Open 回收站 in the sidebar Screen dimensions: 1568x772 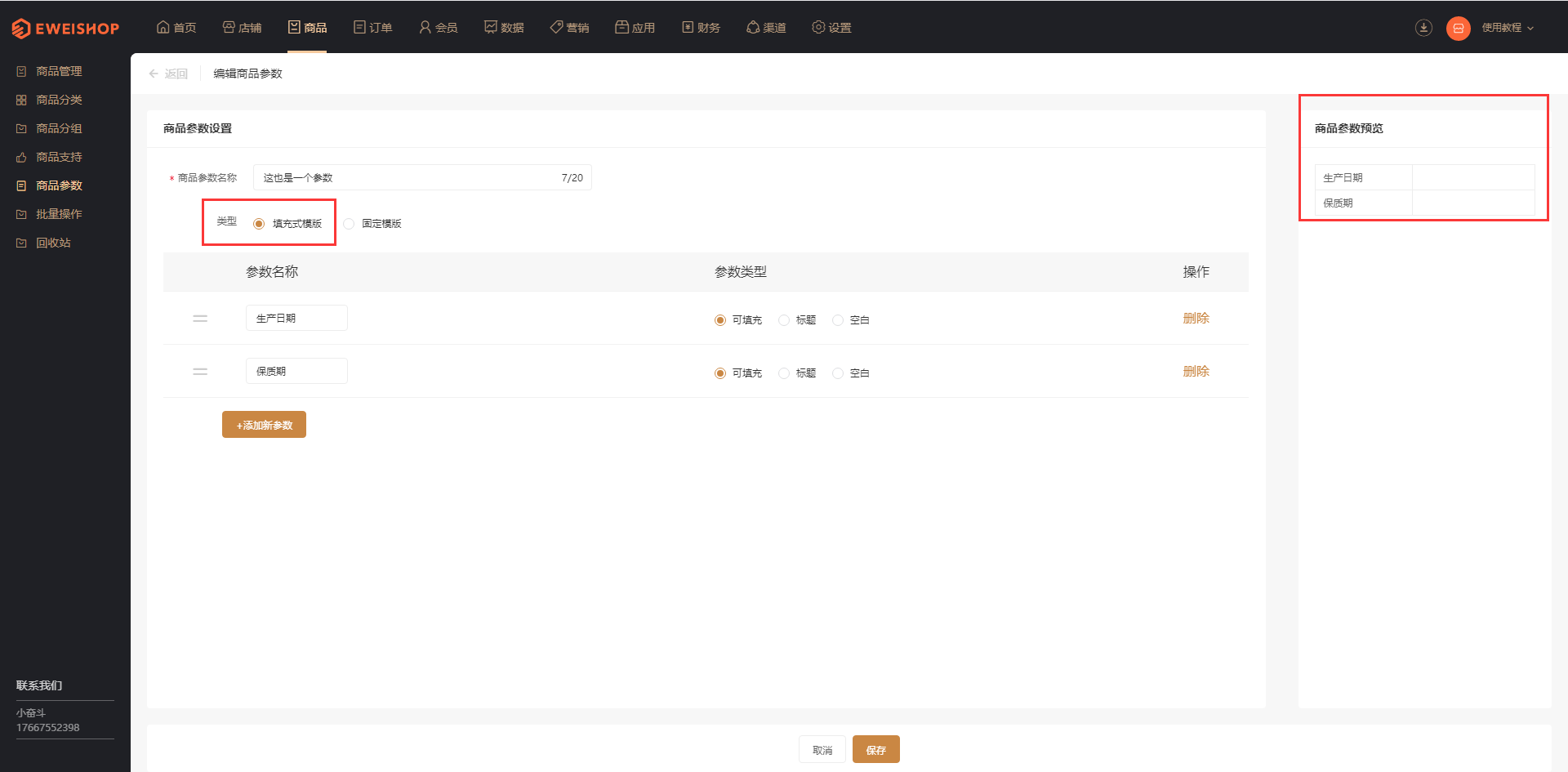tap(53, 243)
